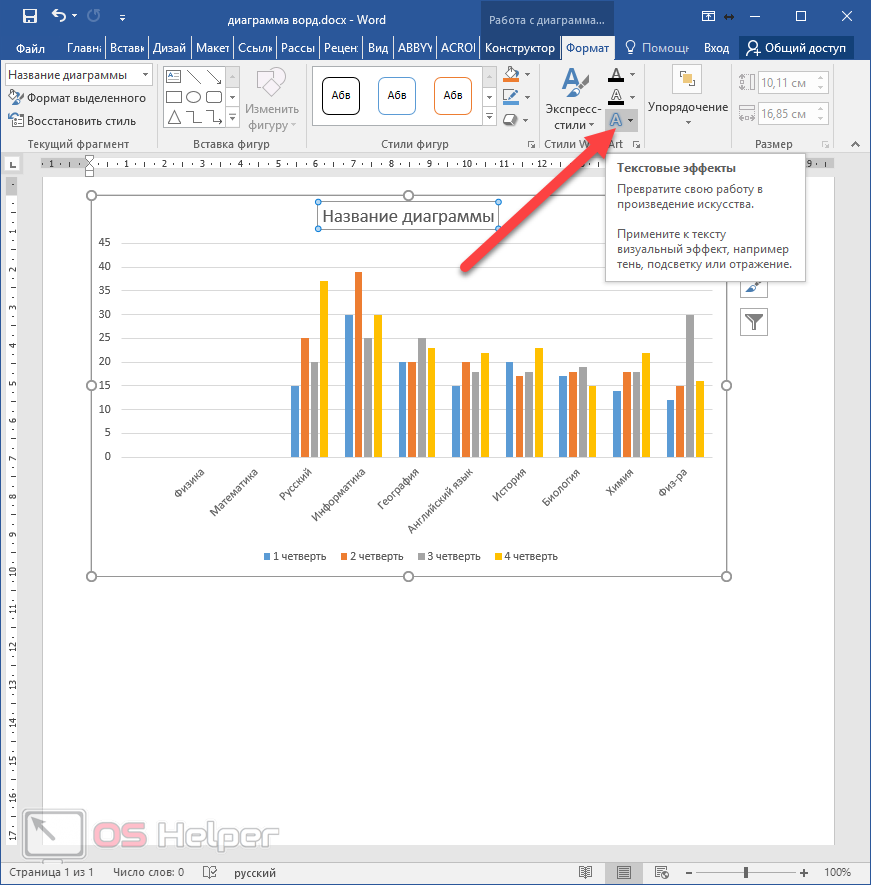This screenshot has height=885, width=871.
Task: Open the Конструктор ribbon tab
Action: pos(518,48)
